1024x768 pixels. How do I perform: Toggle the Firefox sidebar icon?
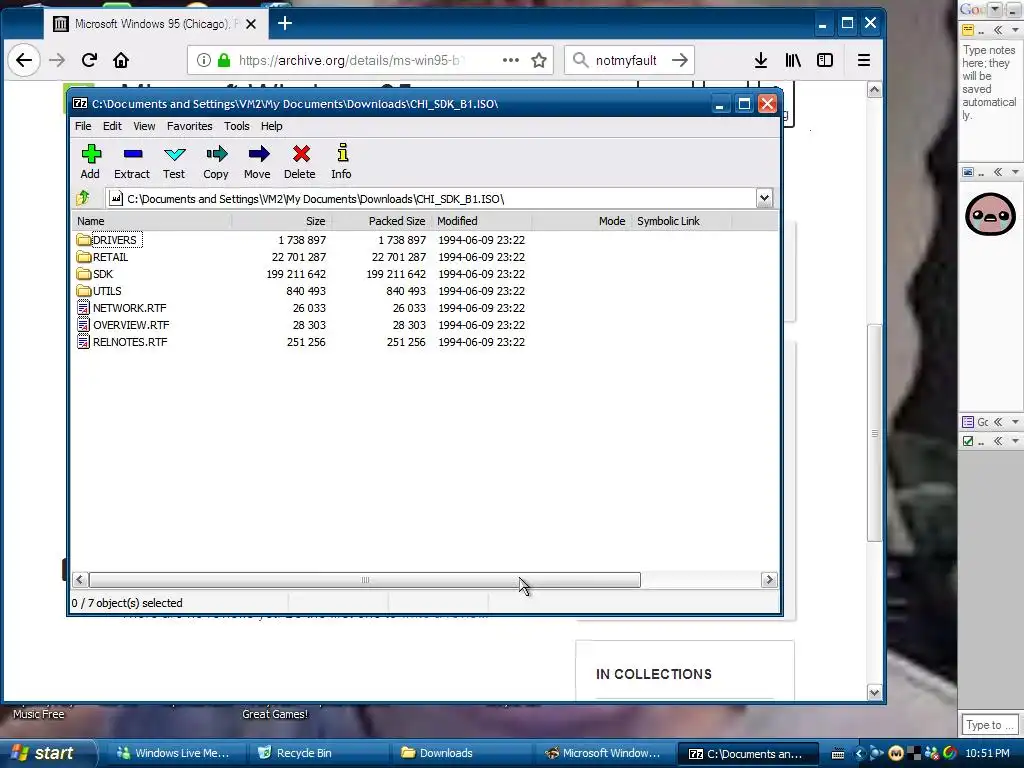click(x=825, y=60)
